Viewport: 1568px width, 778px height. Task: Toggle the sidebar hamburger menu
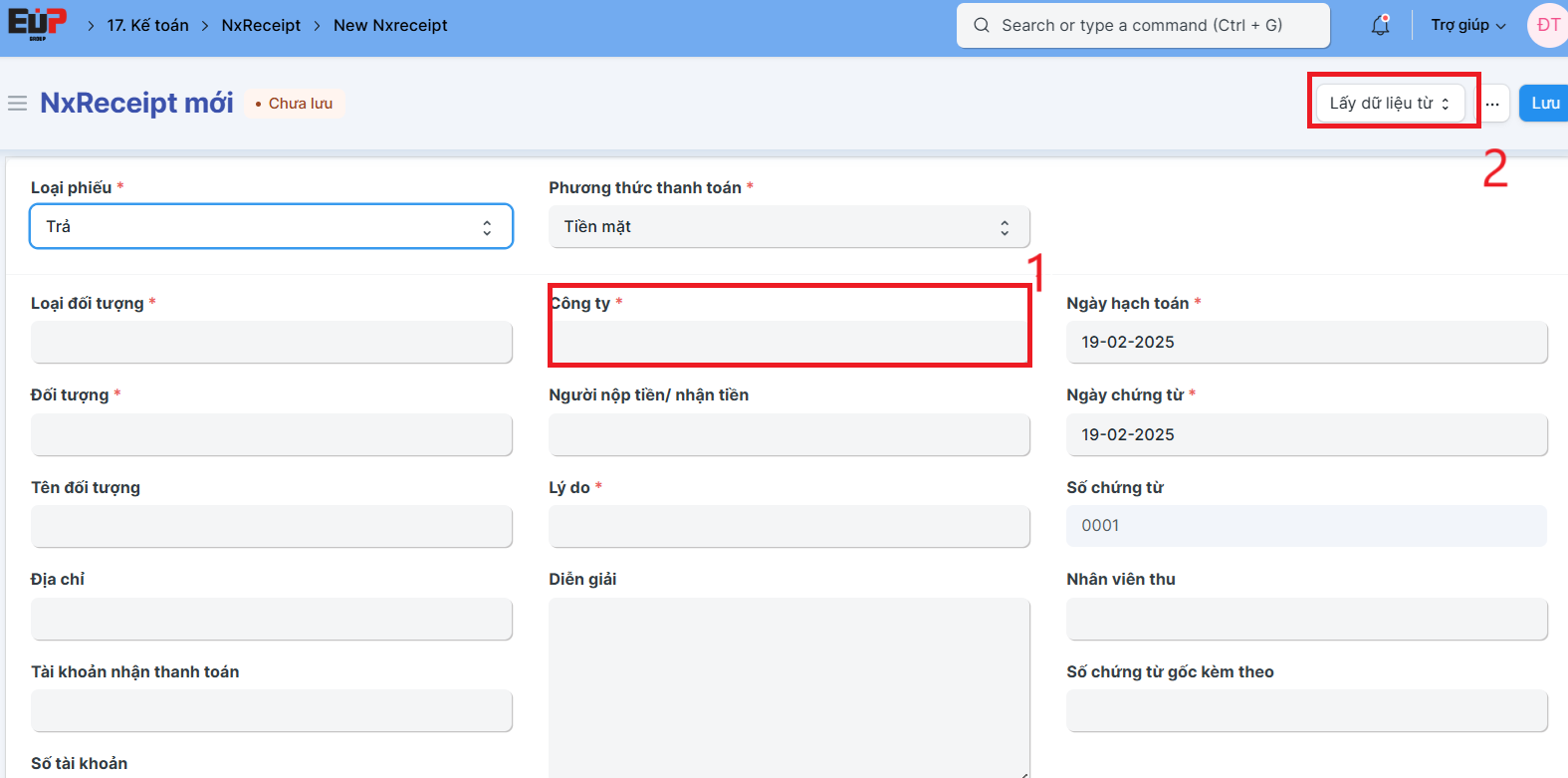[17, 104]
